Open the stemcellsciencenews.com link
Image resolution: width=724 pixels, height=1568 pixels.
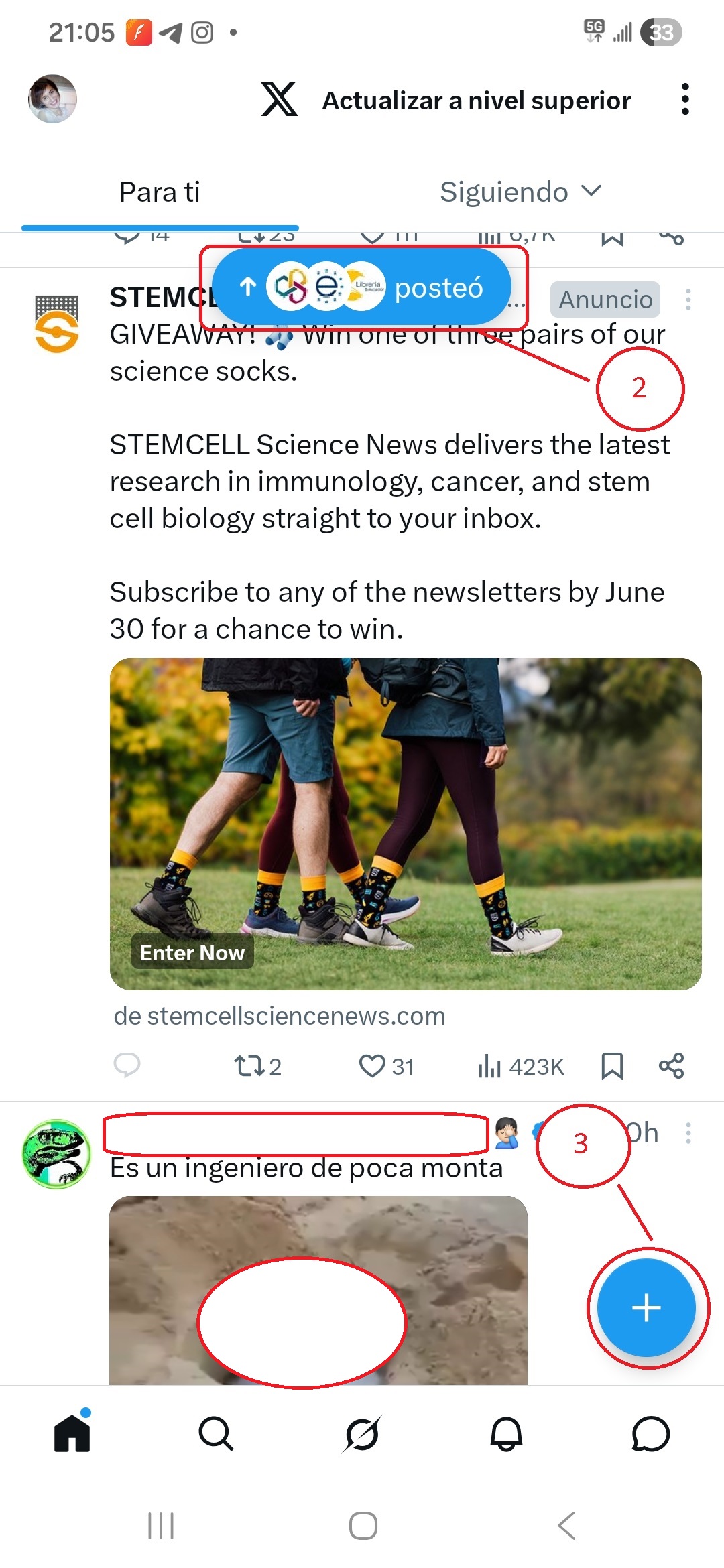tap(280, 1016)
